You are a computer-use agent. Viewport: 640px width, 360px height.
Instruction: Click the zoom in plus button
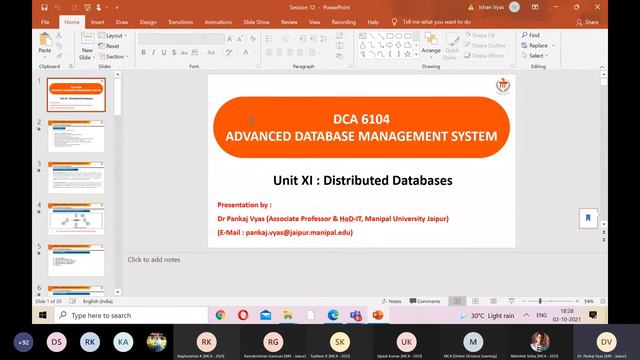coord(577,301)
